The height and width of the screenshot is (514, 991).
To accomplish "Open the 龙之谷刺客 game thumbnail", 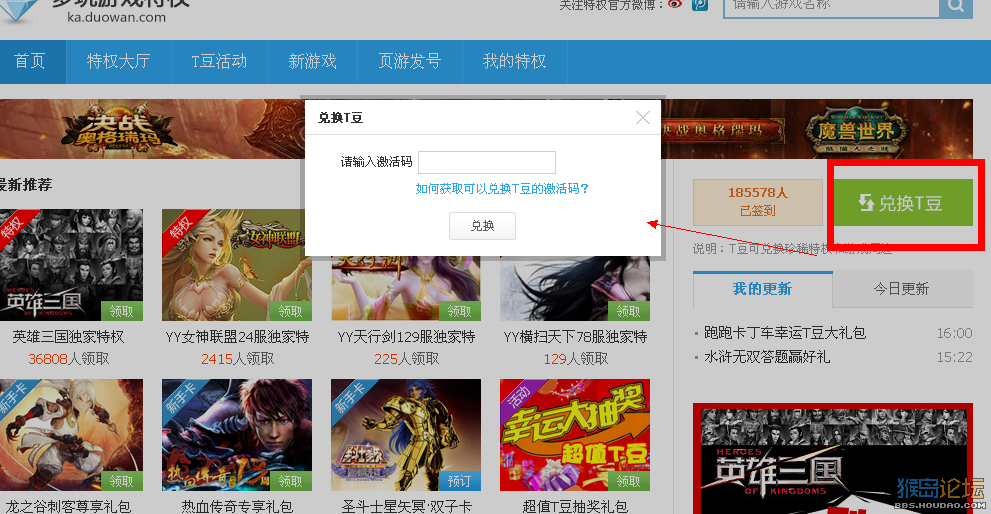I will [x=71, y=435].
